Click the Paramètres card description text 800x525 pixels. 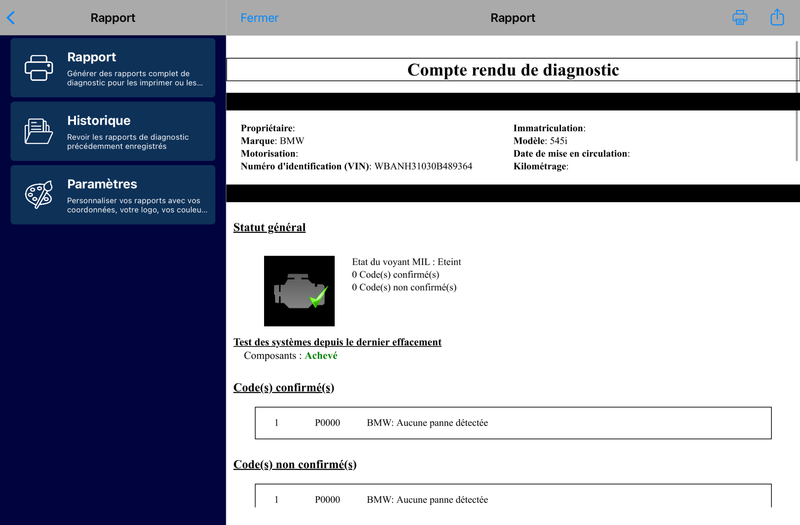pos(137,205)
